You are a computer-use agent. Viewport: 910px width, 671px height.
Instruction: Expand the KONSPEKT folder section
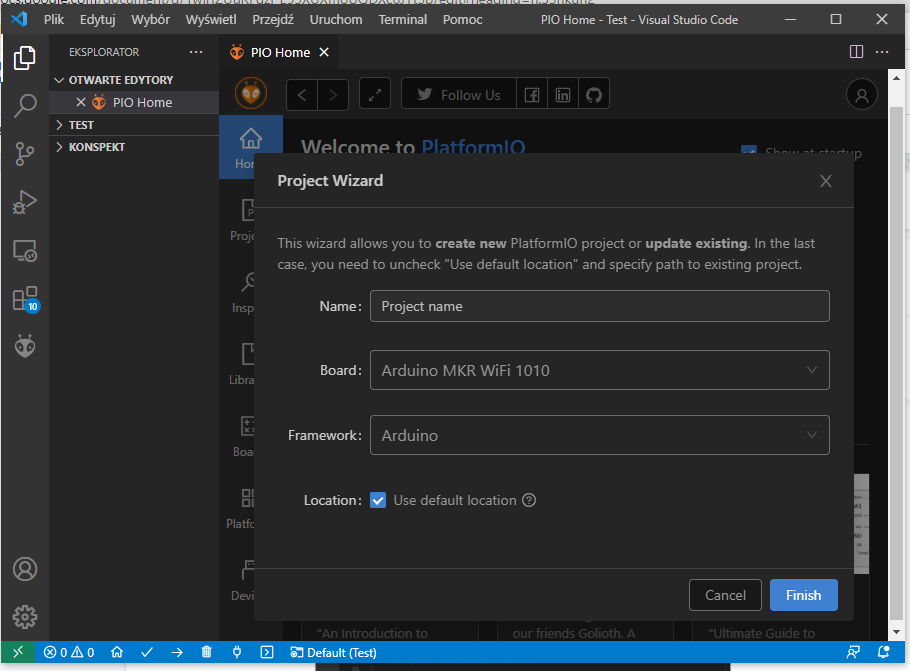134,147
